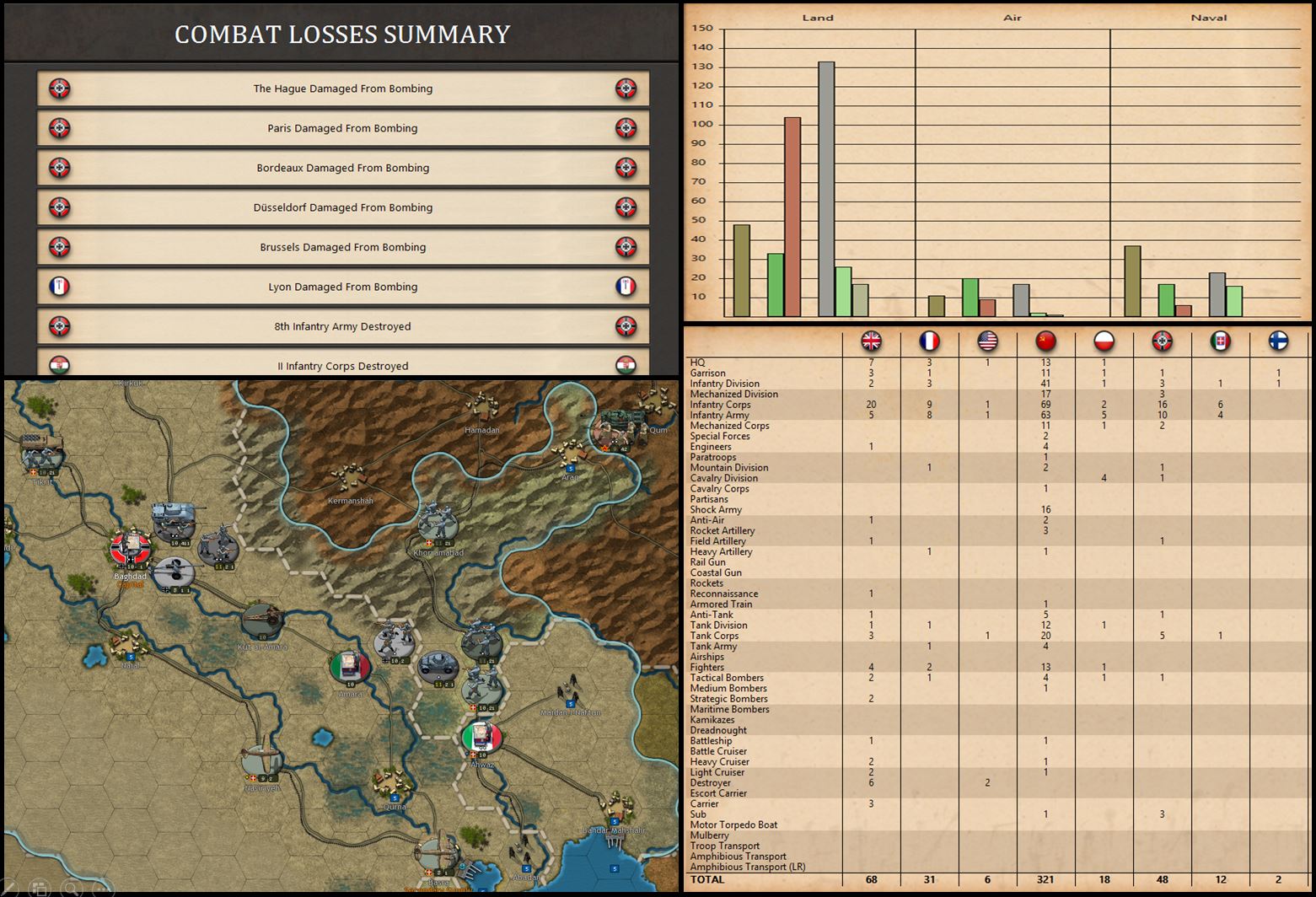Click the TOTAL row label
1316x897 pixels.
(707, 879)
